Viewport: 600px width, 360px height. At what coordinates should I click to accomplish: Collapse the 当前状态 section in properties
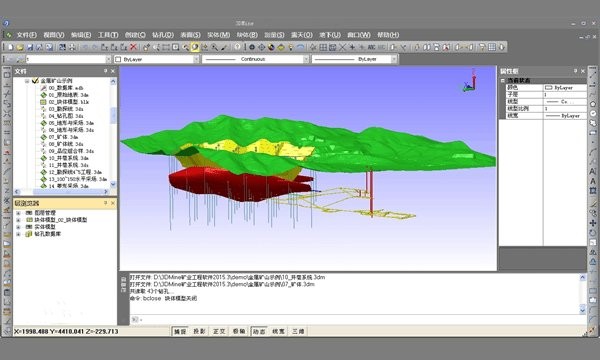click(x=503, y=81)
